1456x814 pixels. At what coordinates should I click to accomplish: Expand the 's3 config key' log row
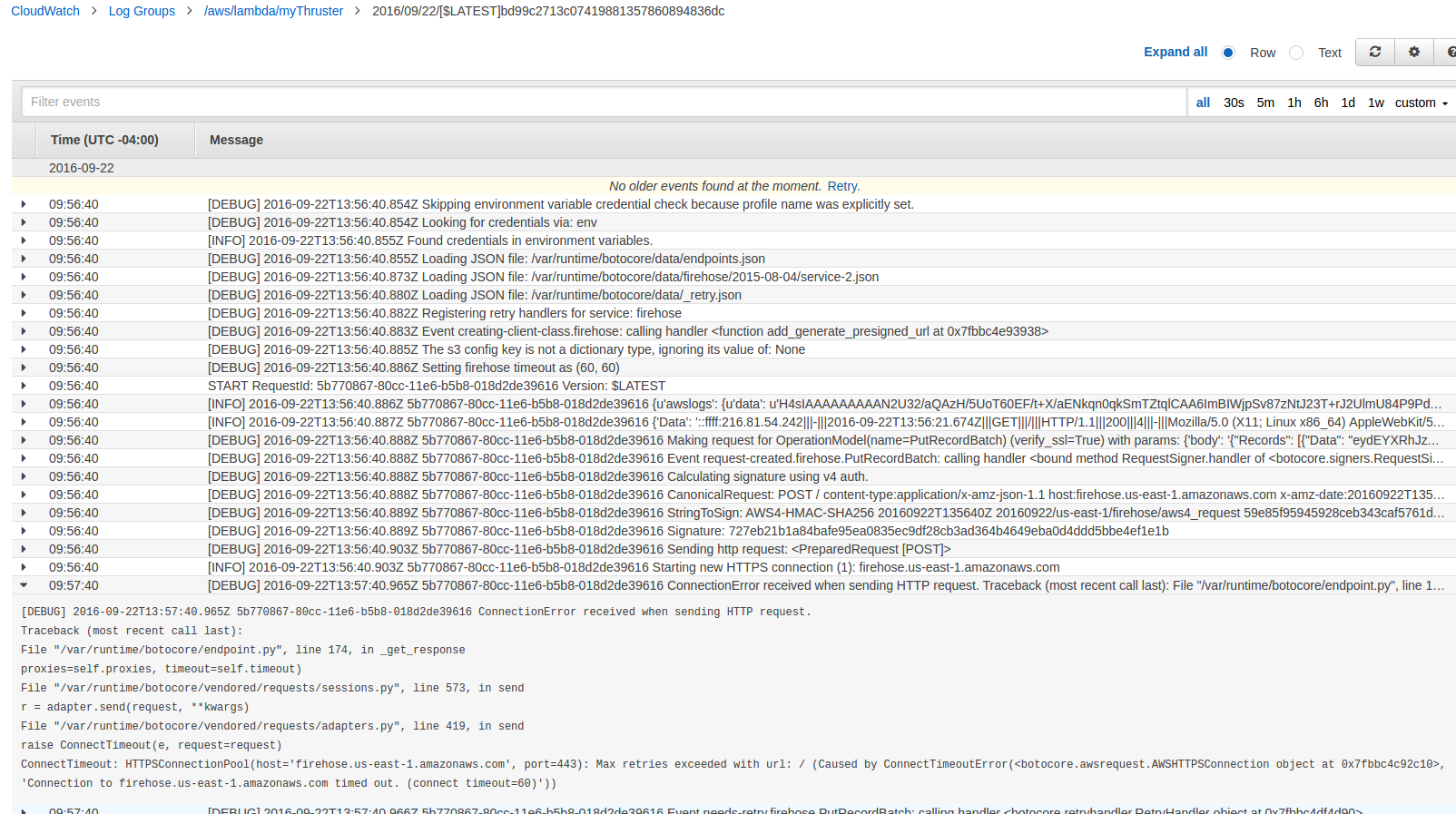pyautogui.click(x=24, y=349)
